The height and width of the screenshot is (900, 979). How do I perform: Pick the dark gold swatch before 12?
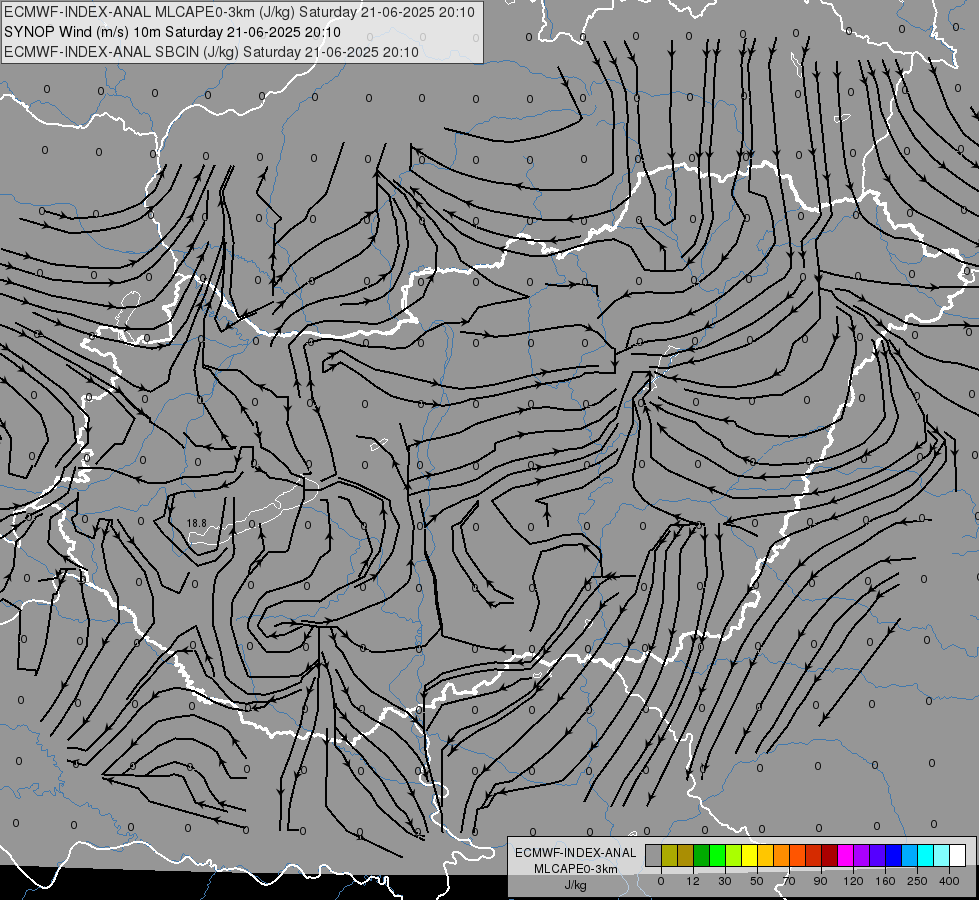[686, 855]
